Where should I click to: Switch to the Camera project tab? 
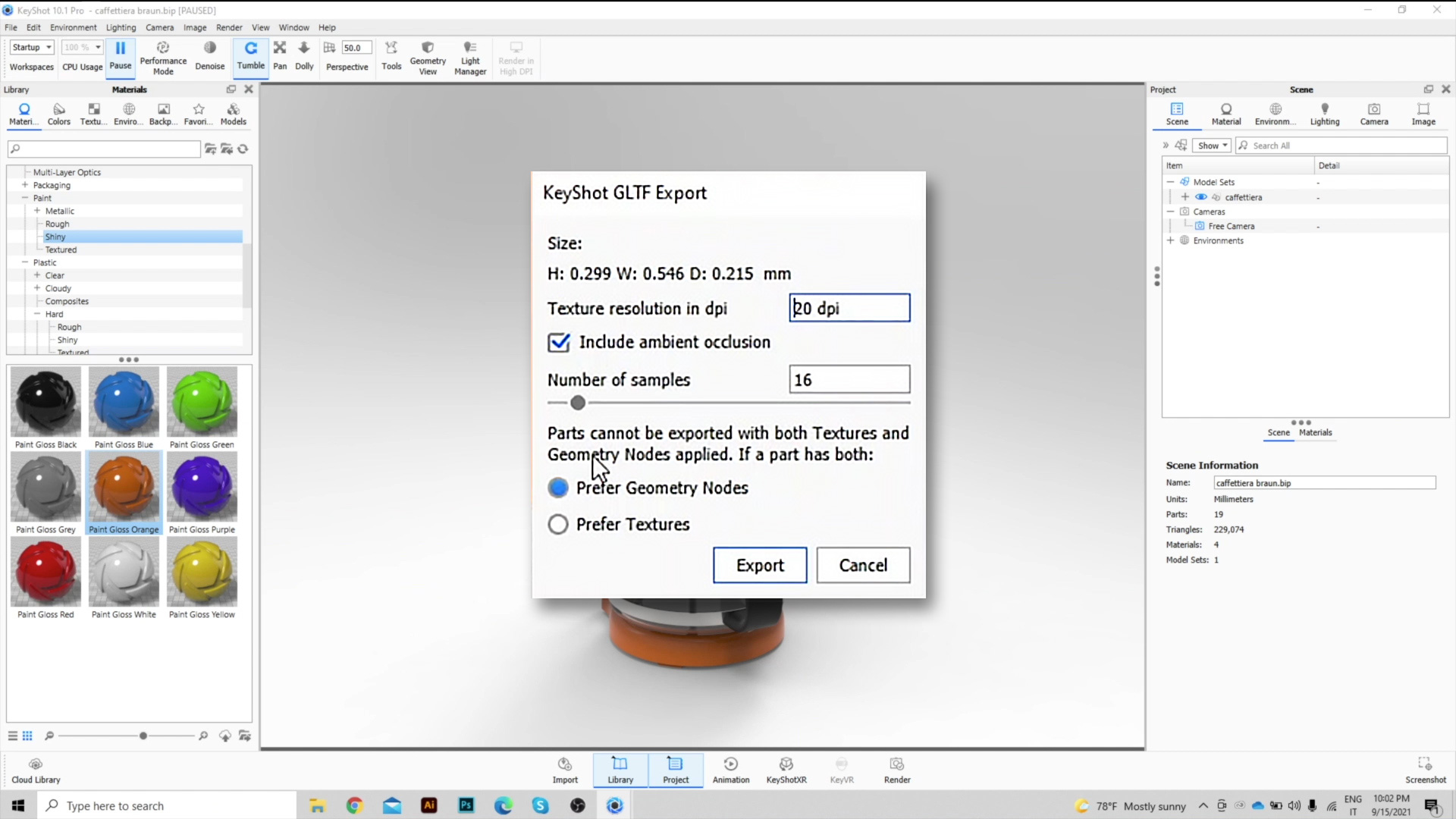click(x=1374, y=115)
